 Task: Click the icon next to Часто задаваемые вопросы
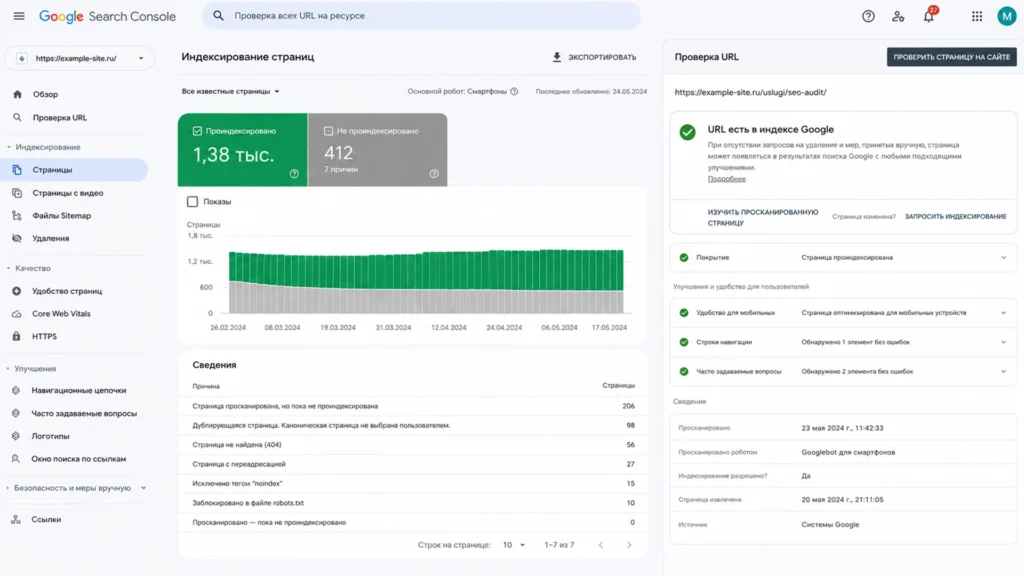pos(16,413)
